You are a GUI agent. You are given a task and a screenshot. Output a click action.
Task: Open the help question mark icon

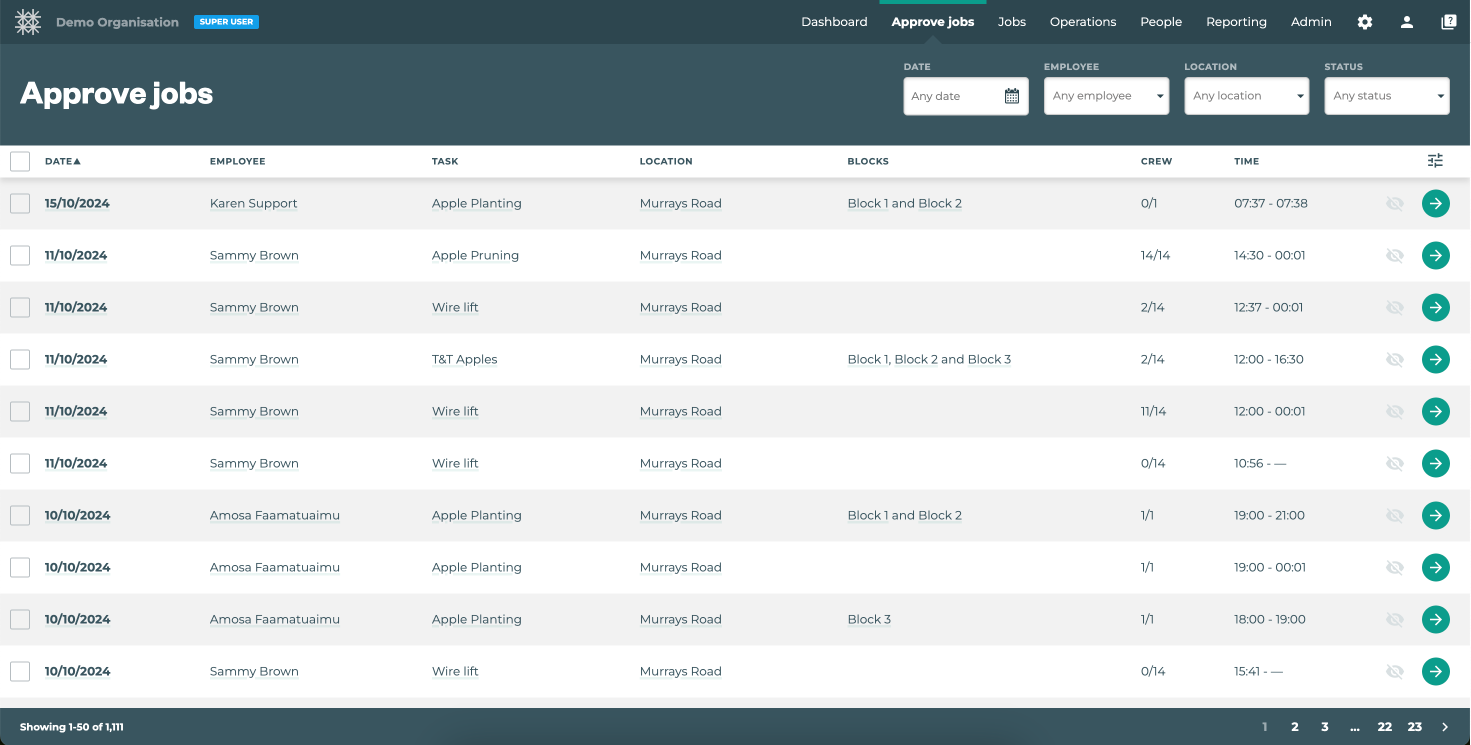point(1449,22)
